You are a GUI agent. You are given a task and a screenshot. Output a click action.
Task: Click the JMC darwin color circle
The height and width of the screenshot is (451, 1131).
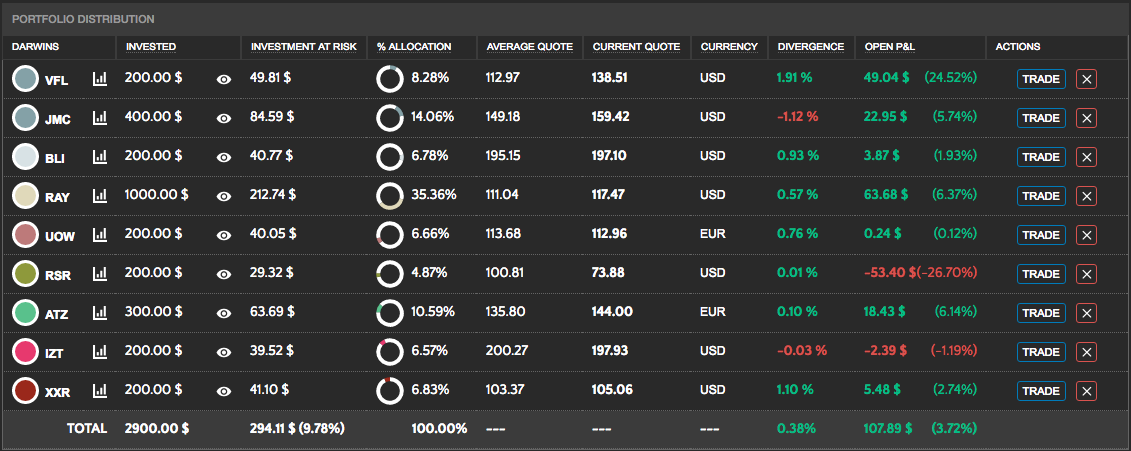point(26,118)
